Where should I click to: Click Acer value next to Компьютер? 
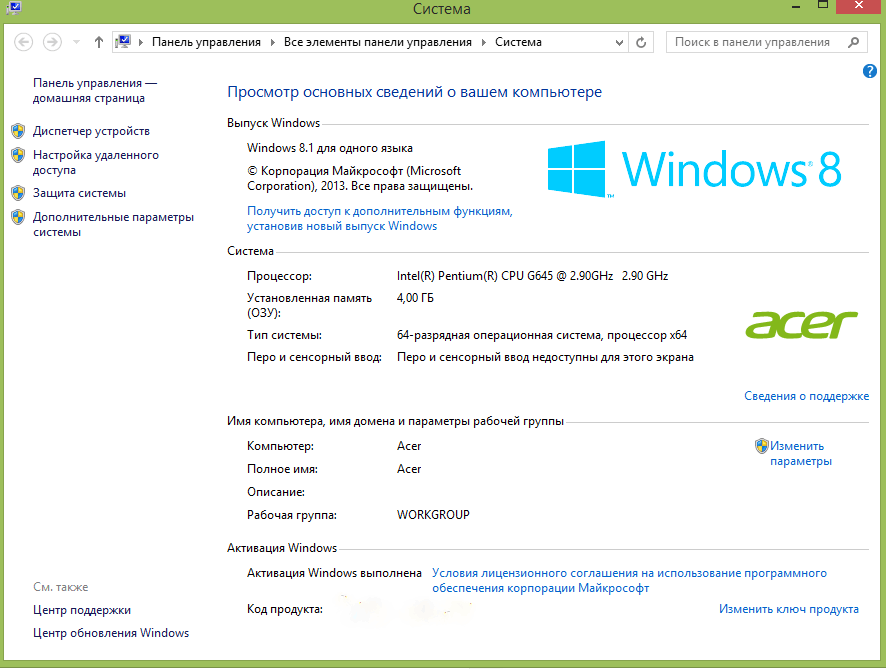(409, 446)
